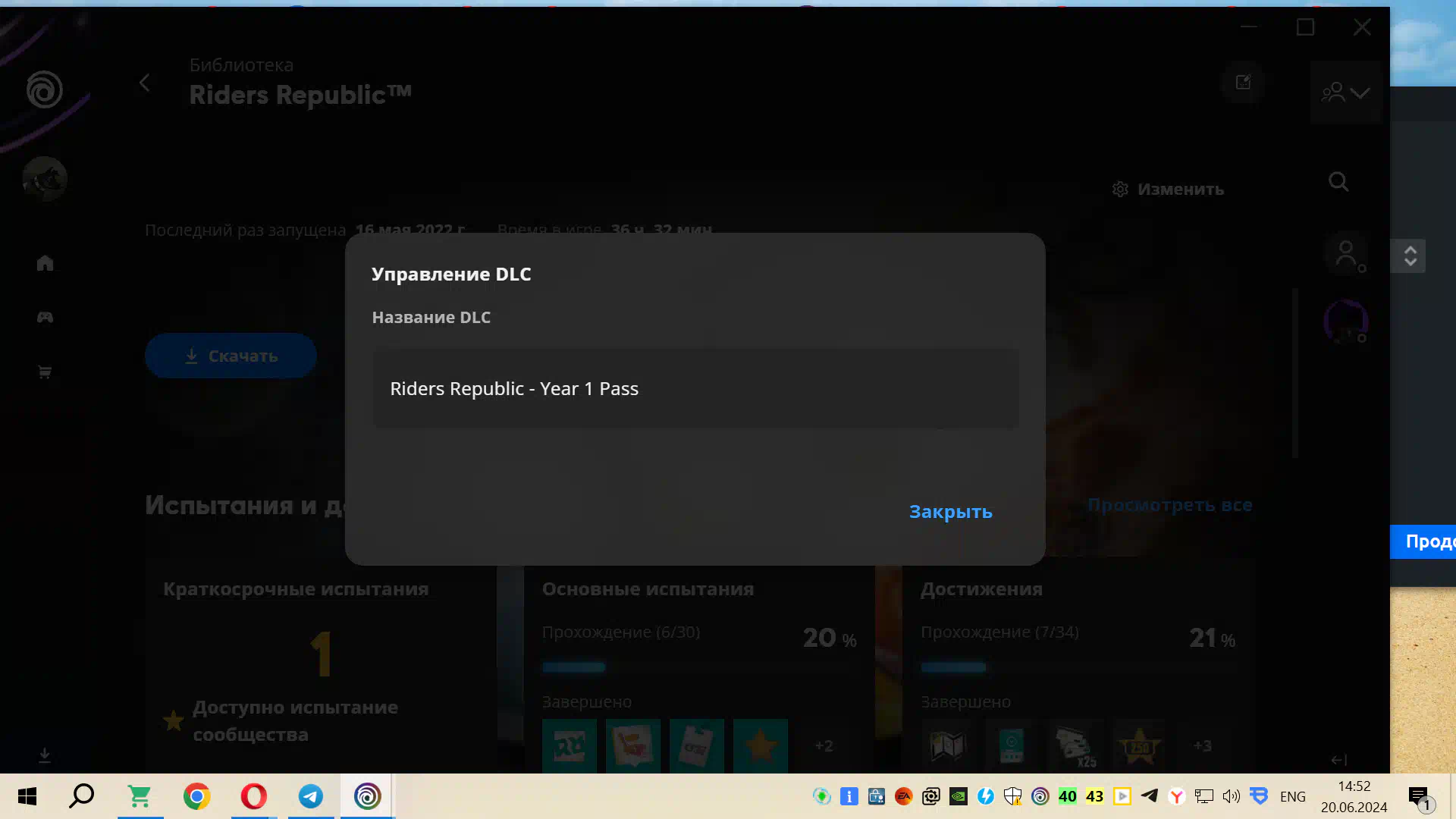This screenshot has width=1456, height=819.
Task: Click the blue Прод button in background window
Action: 1423,541
